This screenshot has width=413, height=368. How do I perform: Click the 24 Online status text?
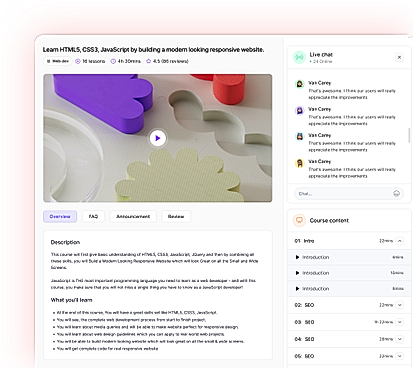click(x=322, y=61)
